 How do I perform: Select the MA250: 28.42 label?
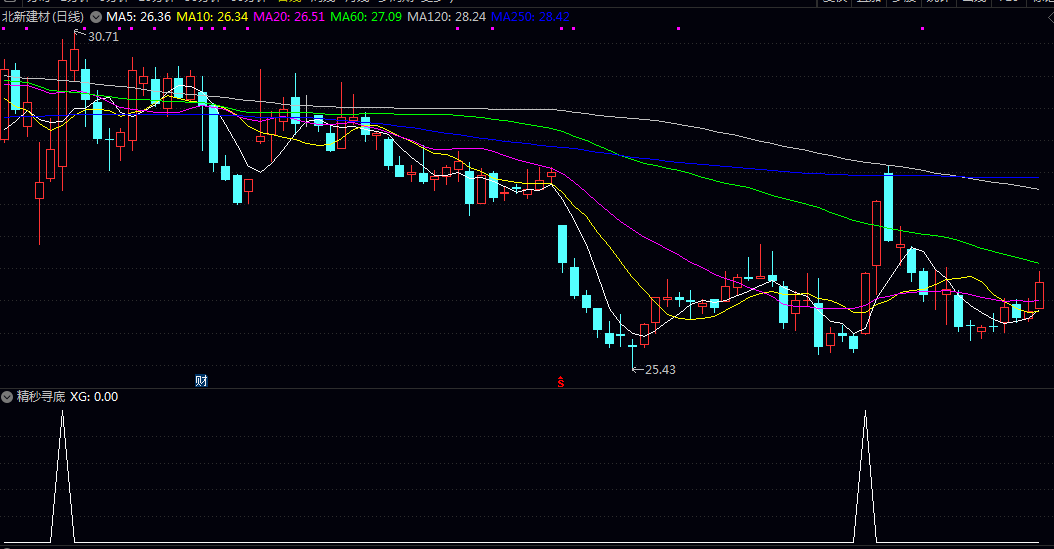(x=530, y=17)
